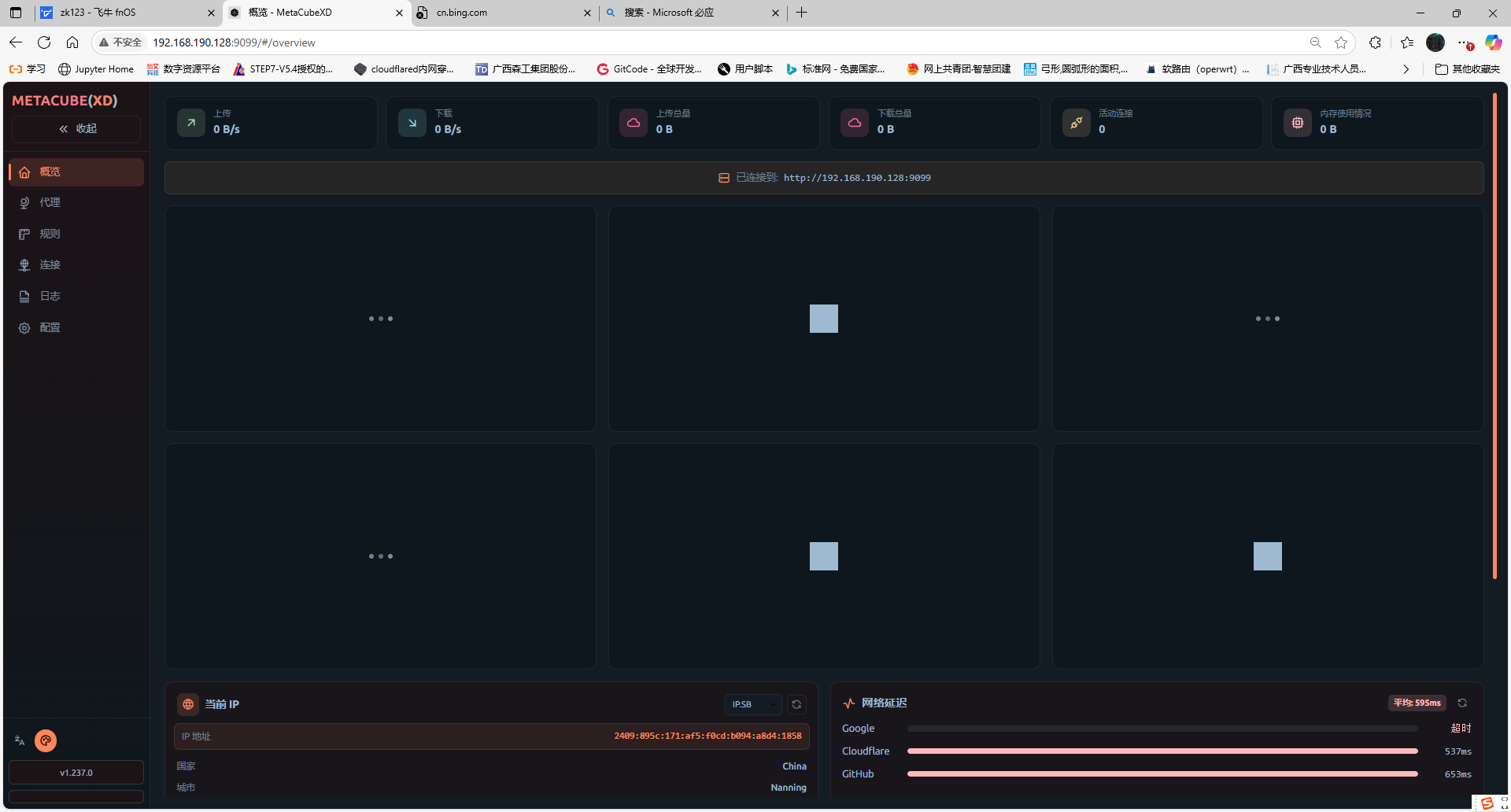Focus the address bar URL field
The width and height of the screenshot is (1511, 812).
708,42
